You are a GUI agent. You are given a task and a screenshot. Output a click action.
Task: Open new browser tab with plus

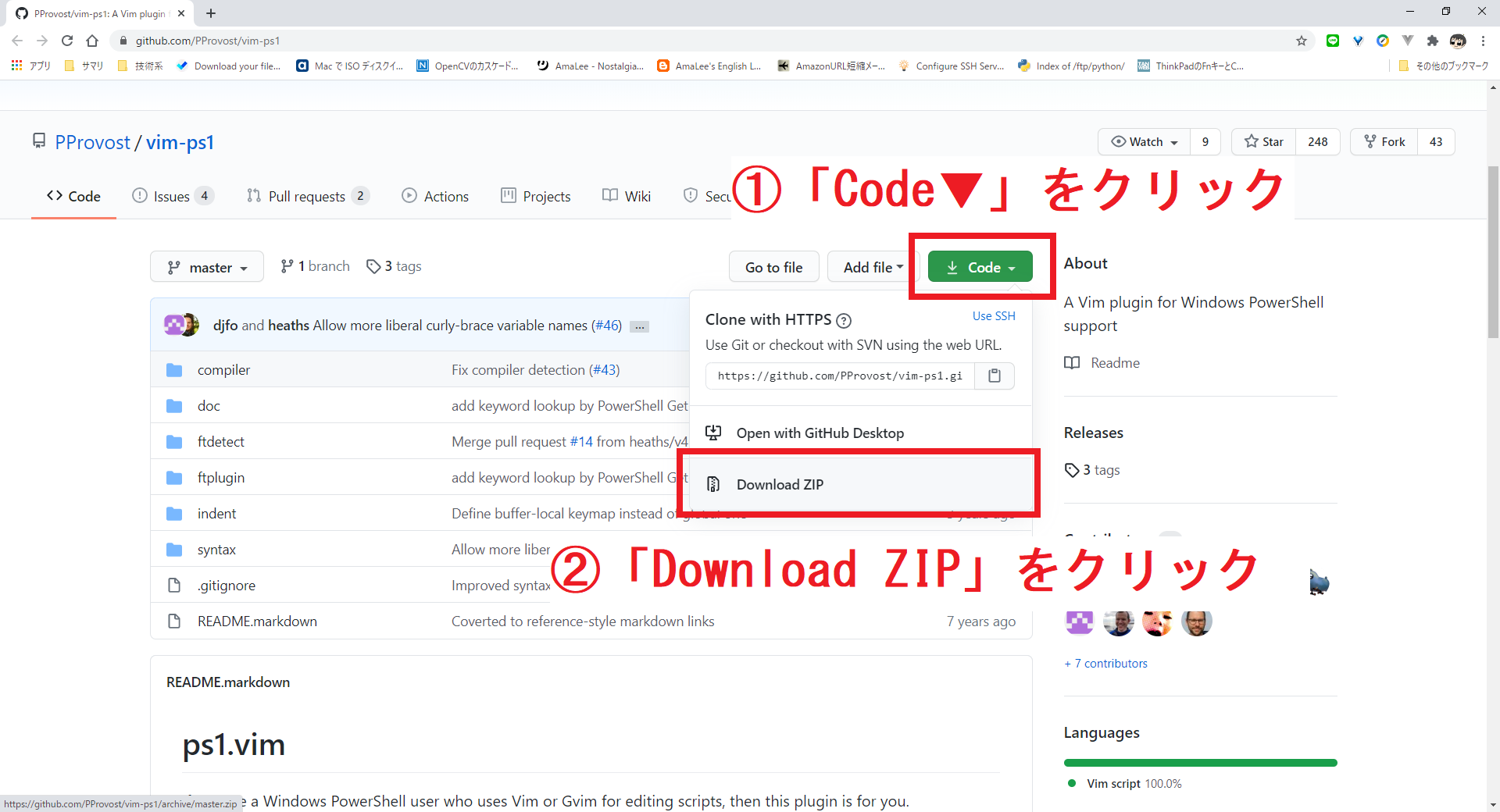click(x=211, y=13)
